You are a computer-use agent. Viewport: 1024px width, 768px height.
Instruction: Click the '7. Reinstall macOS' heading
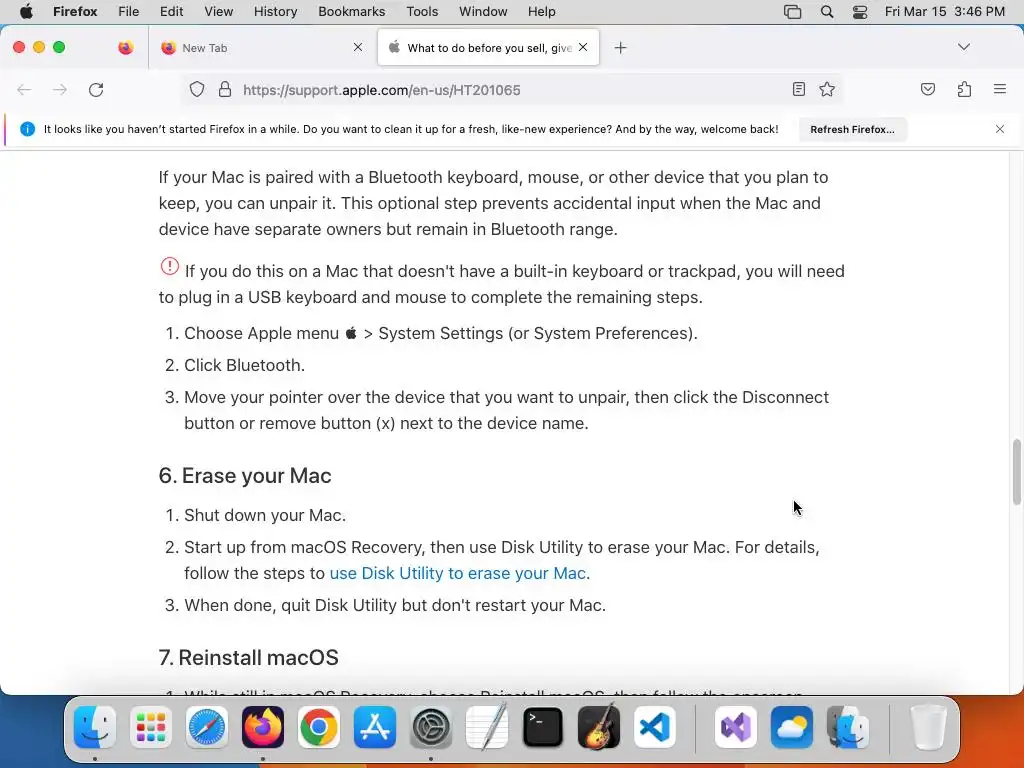pyautogui.click(x=248, y=658)
